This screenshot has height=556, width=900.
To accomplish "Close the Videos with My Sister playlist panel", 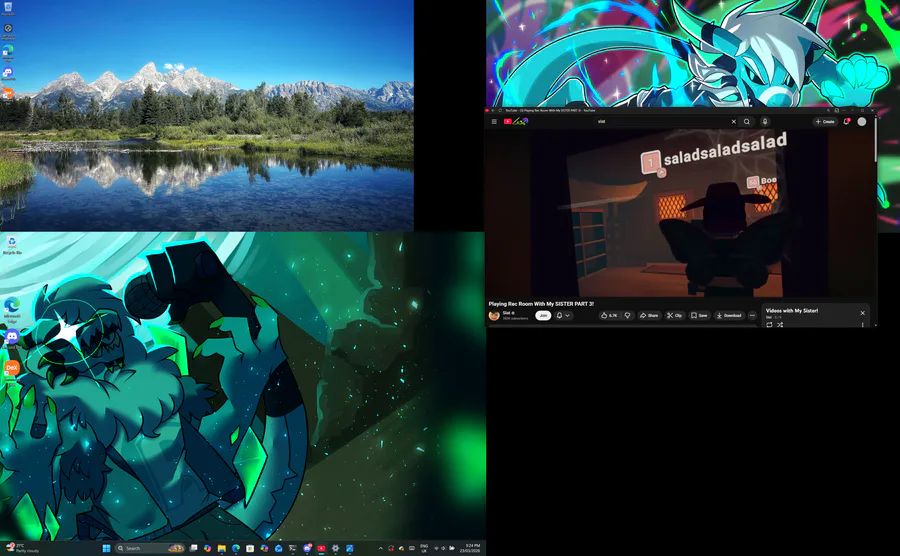I will pyautogui.click(x=862, y=313).
